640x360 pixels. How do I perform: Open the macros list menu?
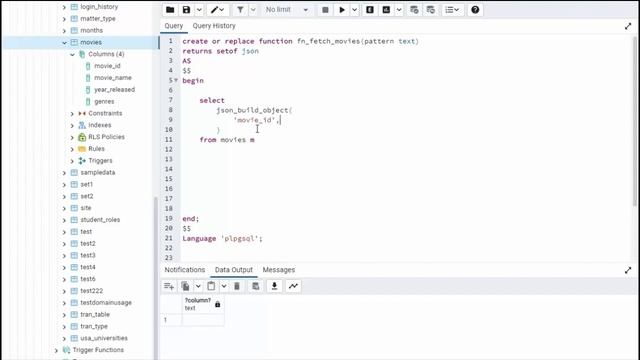pos(452,10)
